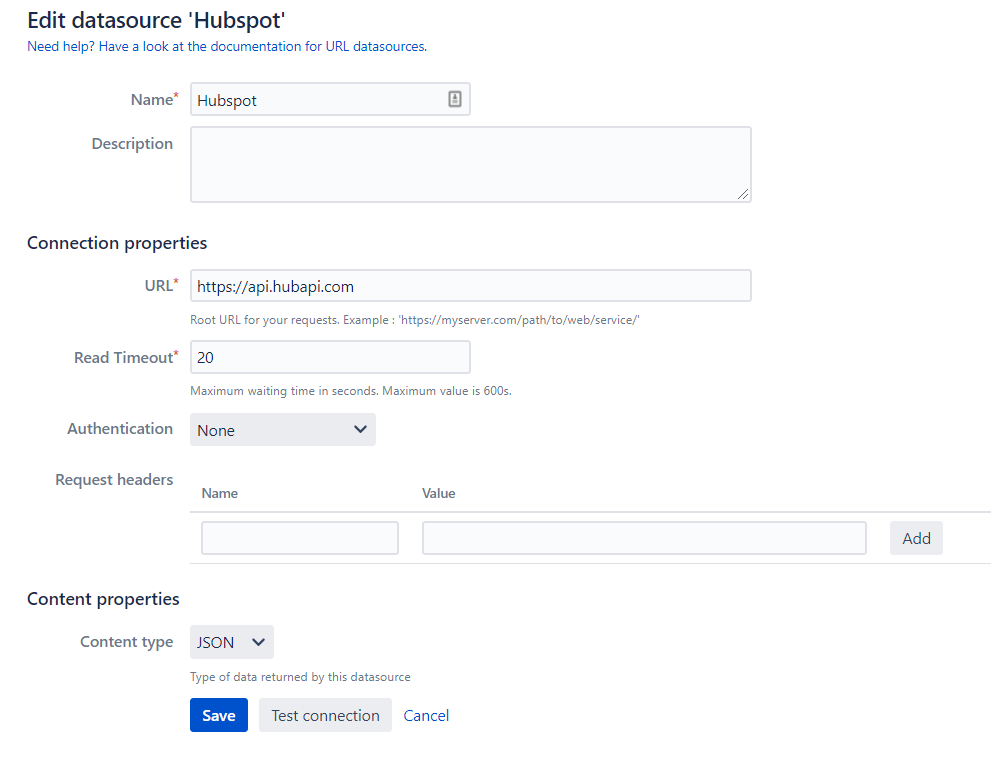The height and width of the screenshot is (757, 991).
Task: Click the Test connection button
Action: click(x=325, y=715)
